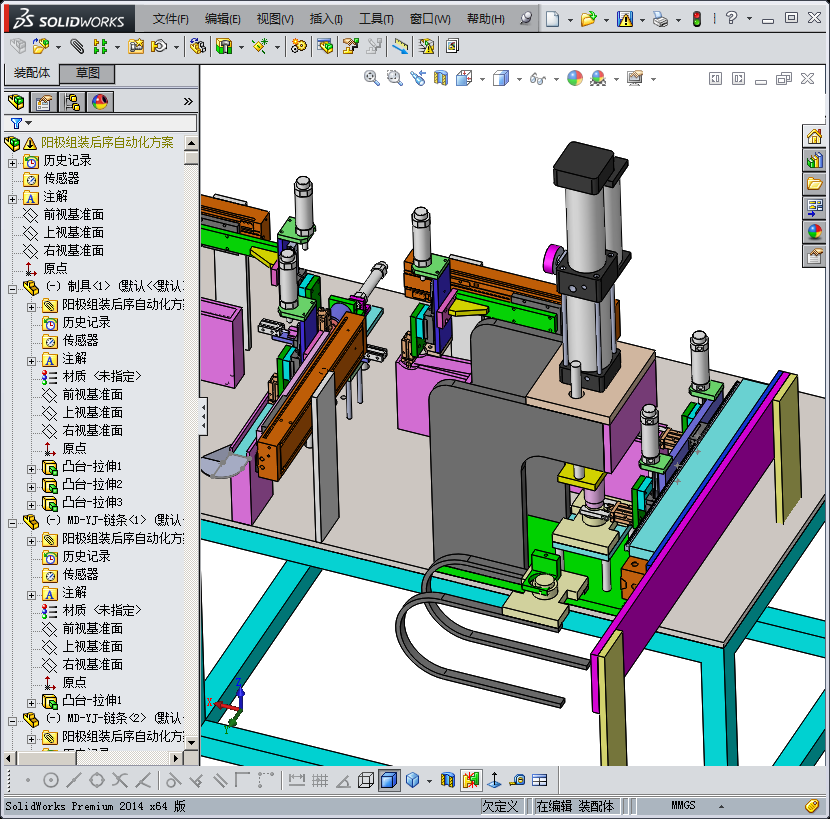Toggle the wireframe cube display button

(x=366, y=780)
